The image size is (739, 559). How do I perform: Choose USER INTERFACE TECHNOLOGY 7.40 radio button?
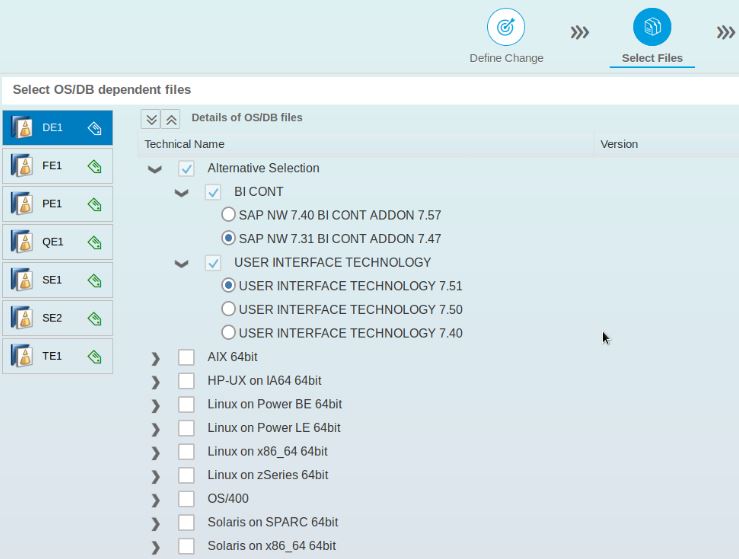point(228,333)
